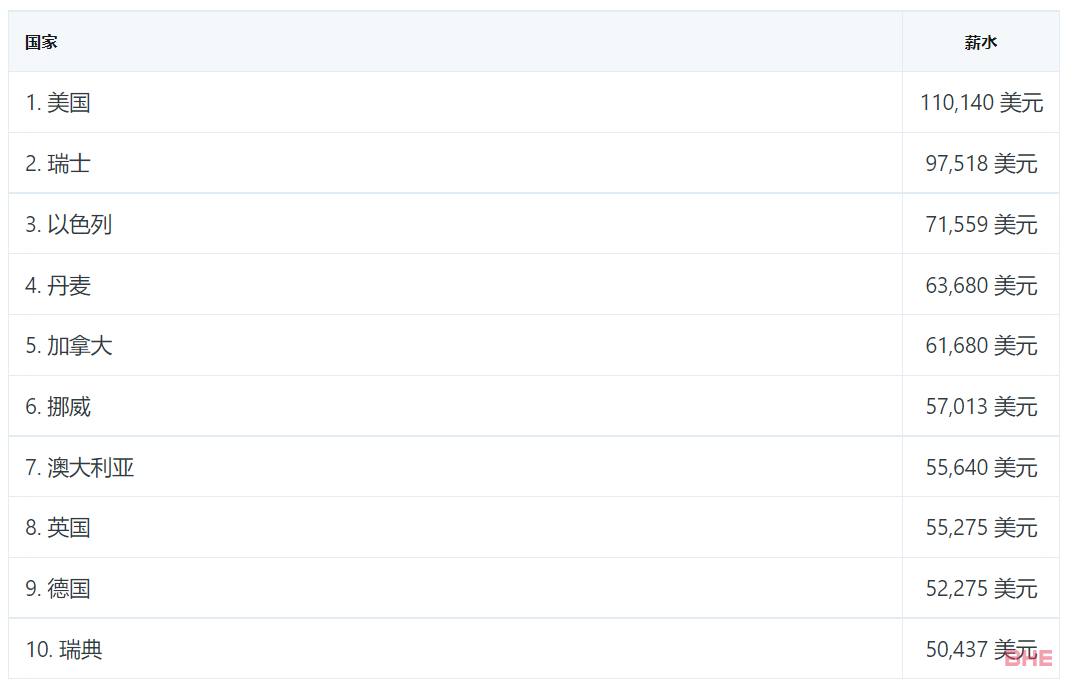Click the 55,640 美元 salary cell
1072x686 pixels.
981,468
